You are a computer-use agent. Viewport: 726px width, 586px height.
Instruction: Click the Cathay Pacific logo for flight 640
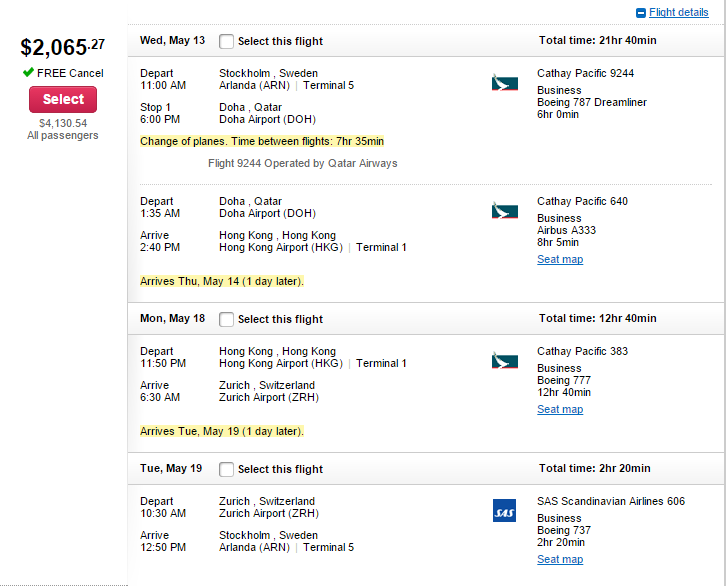(505, 211)
